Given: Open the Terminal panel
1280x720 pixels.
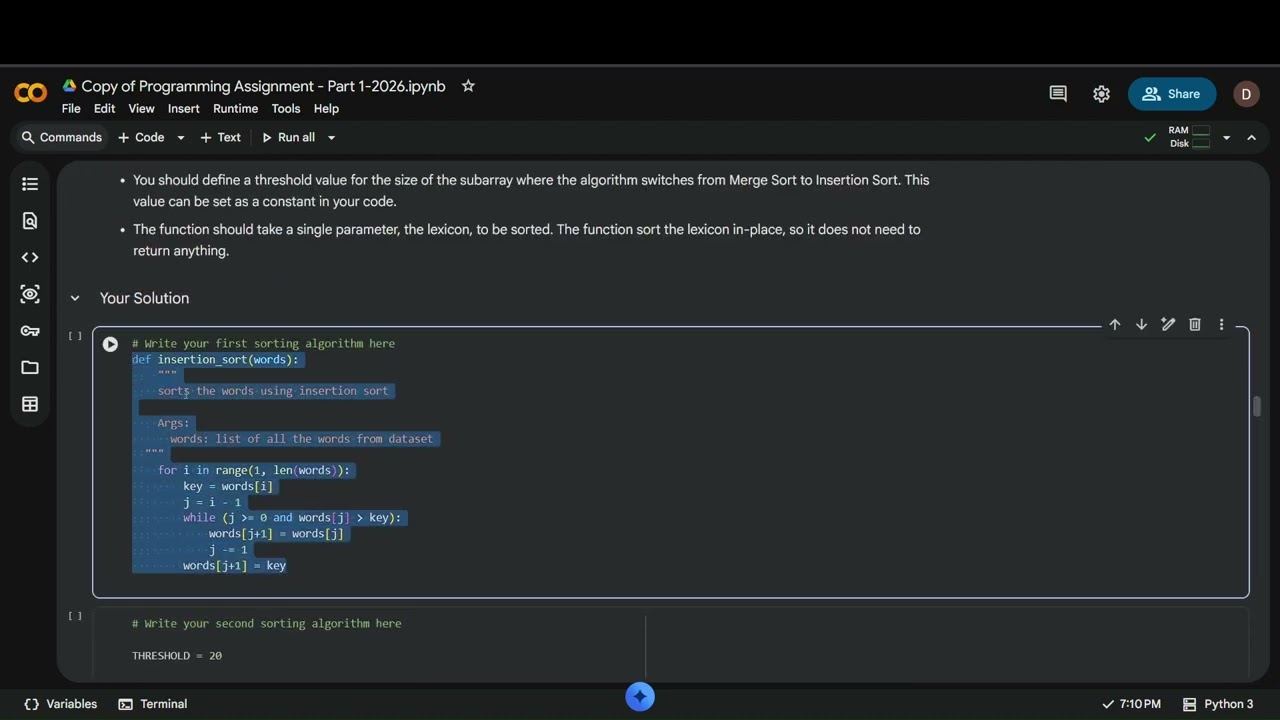Looking at the screenshot, I should (153, 704).
